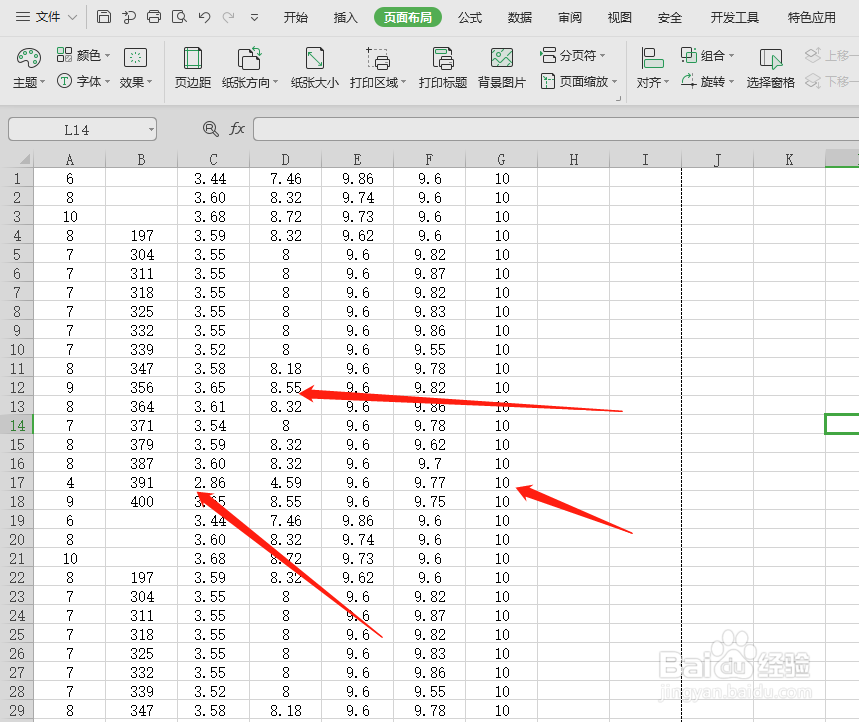Expand the Name Box dropdown arrow

(151, 129)
